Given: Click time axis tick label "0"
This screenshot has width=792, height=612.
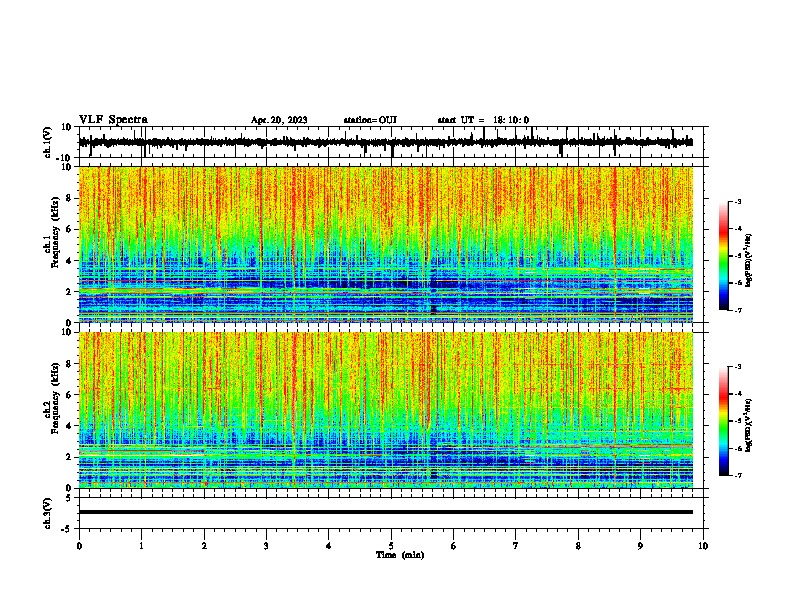Looking at the screenshot, I should tap(79, 546).
